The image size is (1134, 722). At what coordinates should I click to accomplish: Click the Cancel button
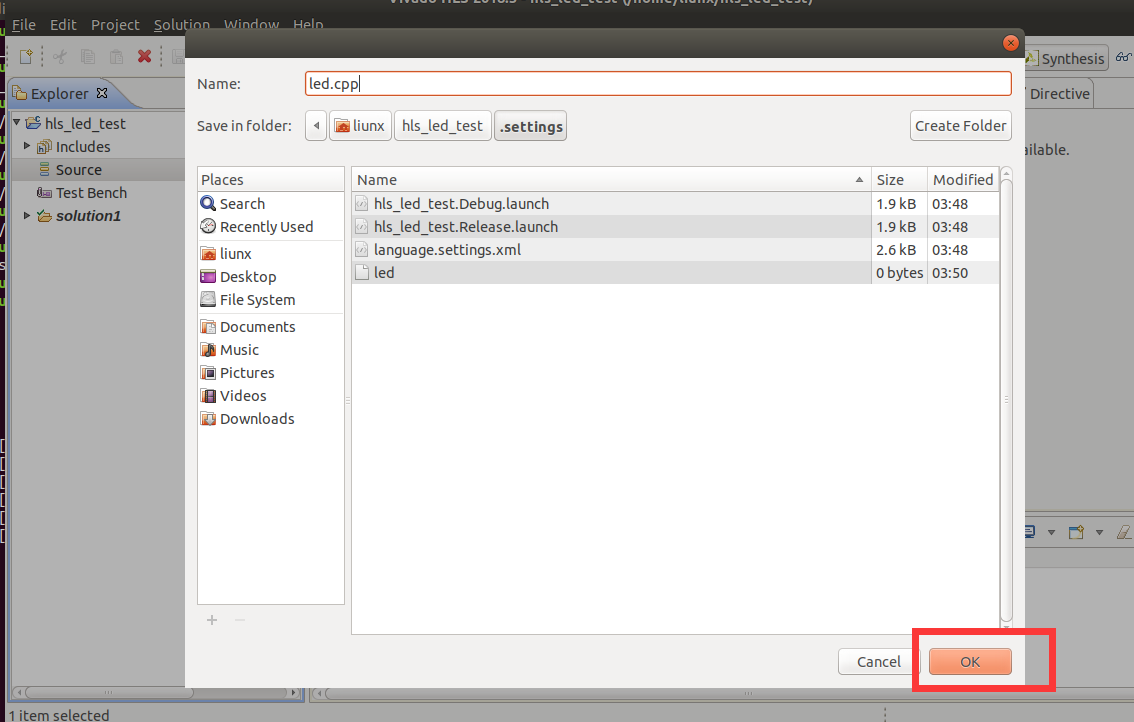(x=879, y=662)
